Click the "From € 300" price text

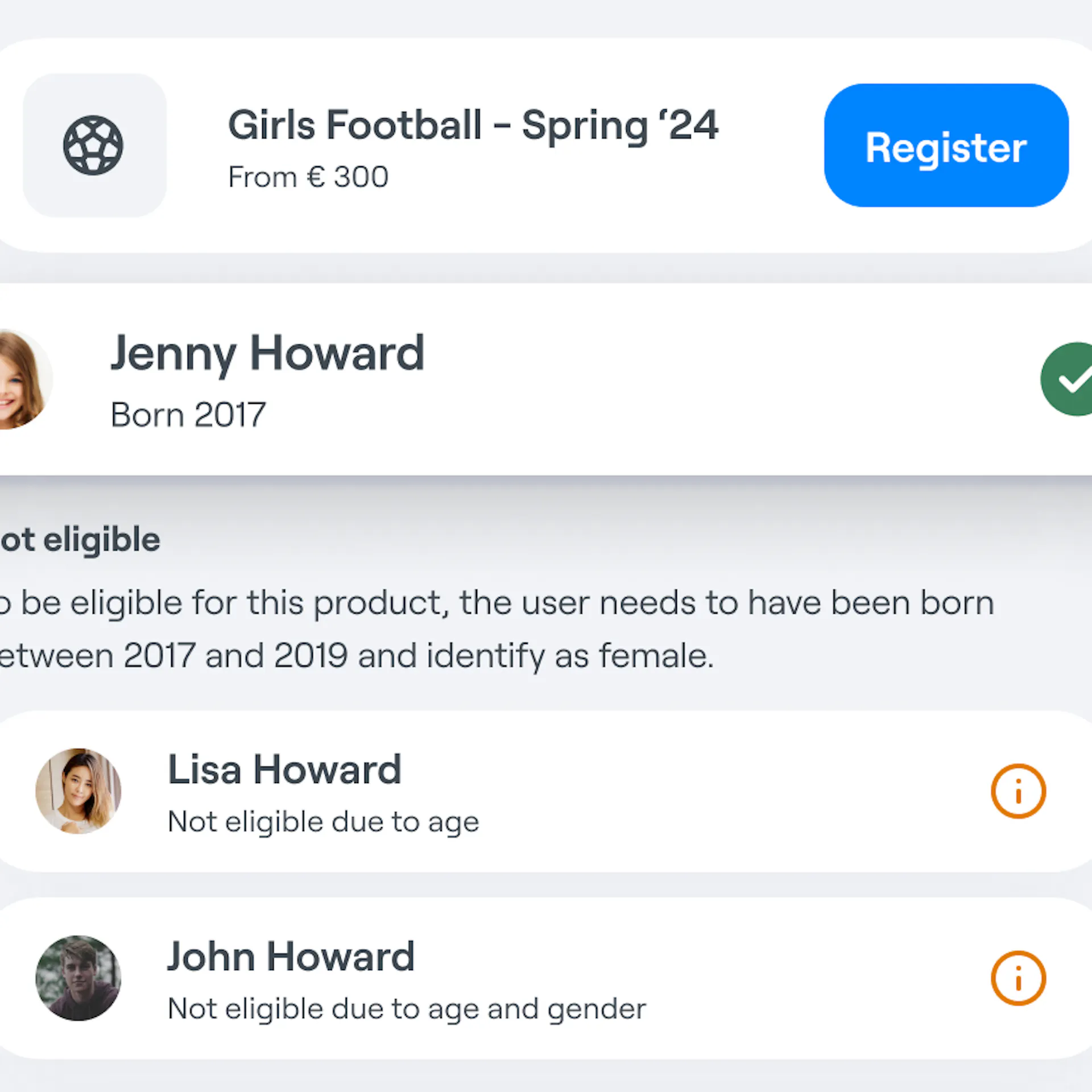pyautogui.click(x=308, y=177)
